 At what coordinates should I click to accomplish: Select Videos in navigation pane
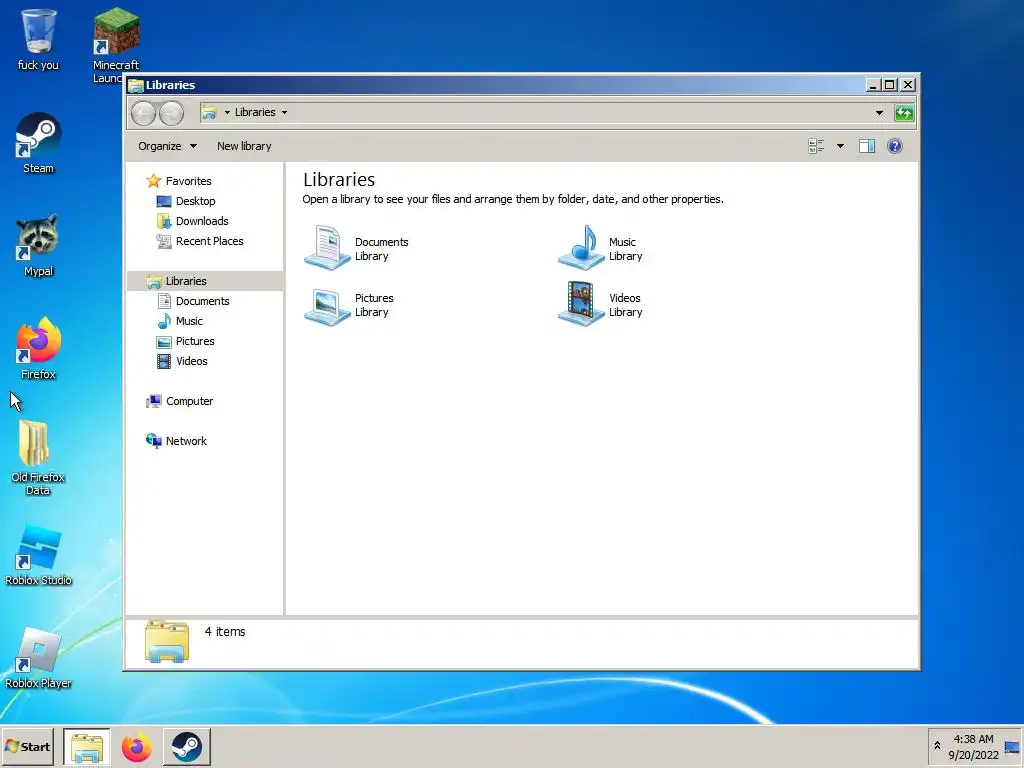coord(191,361)
